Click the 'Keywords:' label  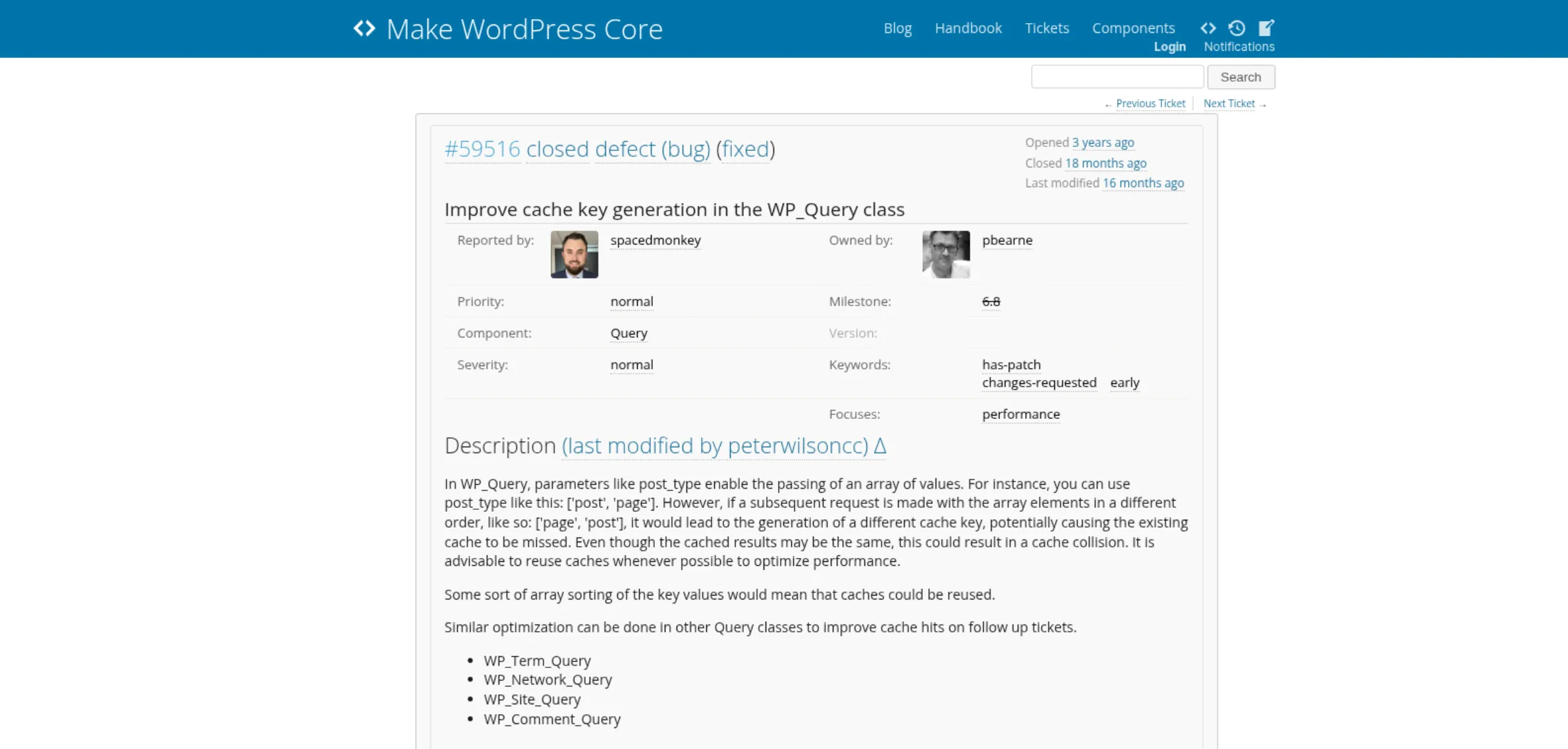click(859, 365)
